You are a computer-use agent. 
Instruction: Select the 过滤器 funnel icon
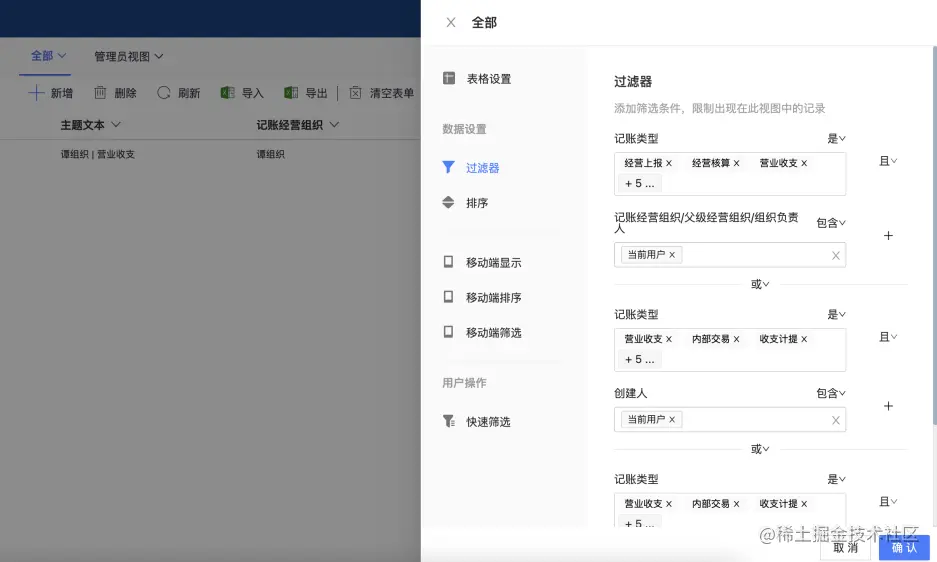coord(448,167)
